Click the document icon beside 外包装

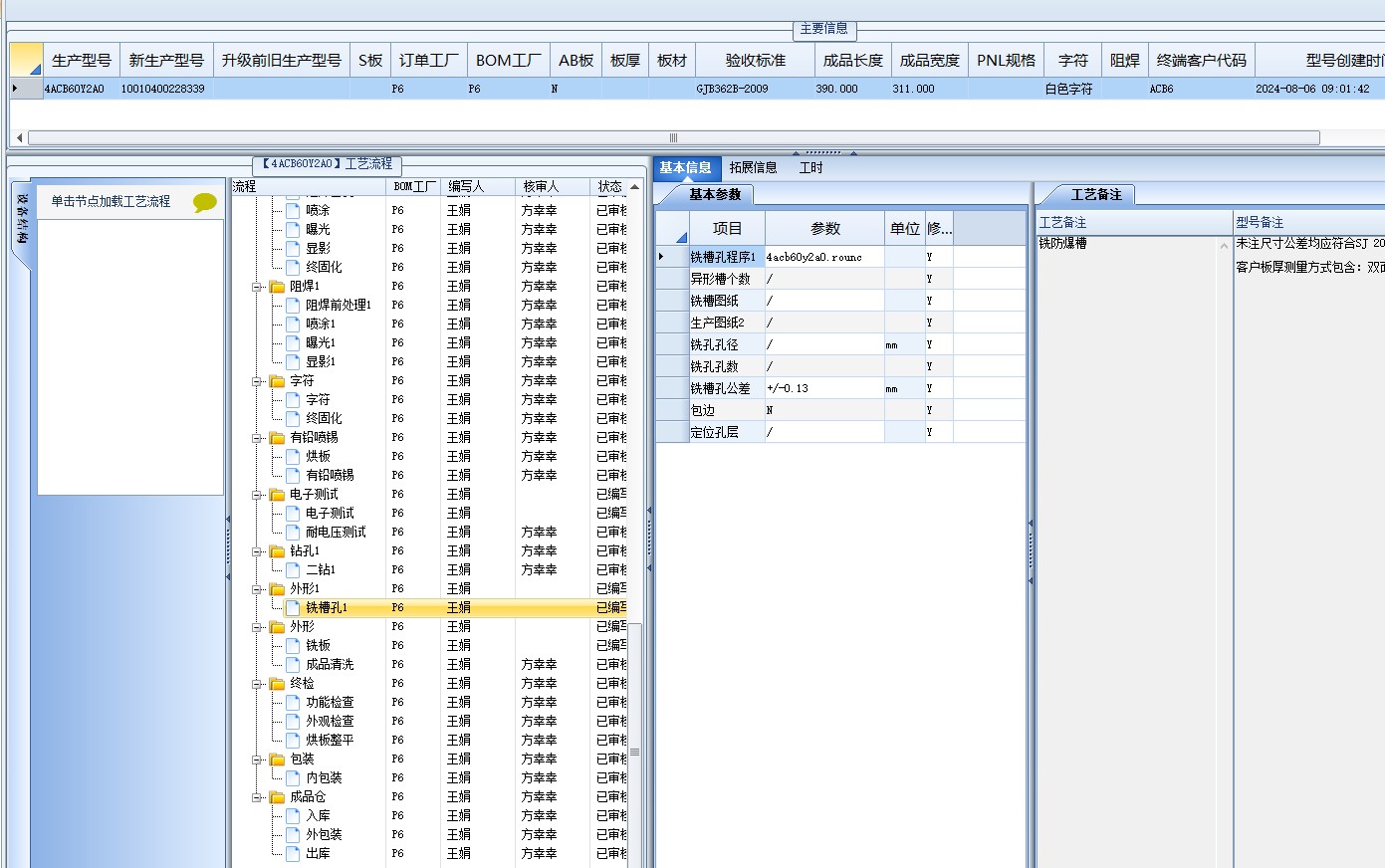click(293, 834)
